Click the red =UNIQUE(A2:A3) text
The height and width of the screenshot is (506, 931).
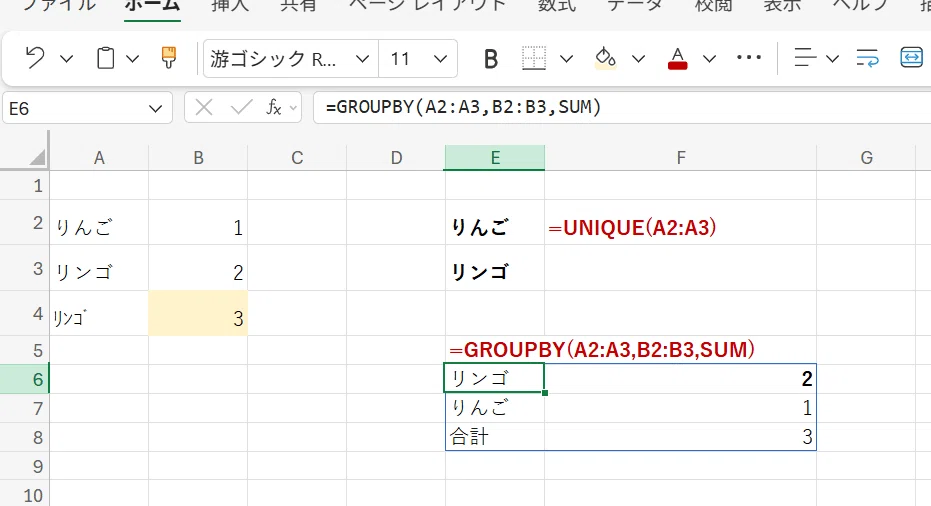632,227
